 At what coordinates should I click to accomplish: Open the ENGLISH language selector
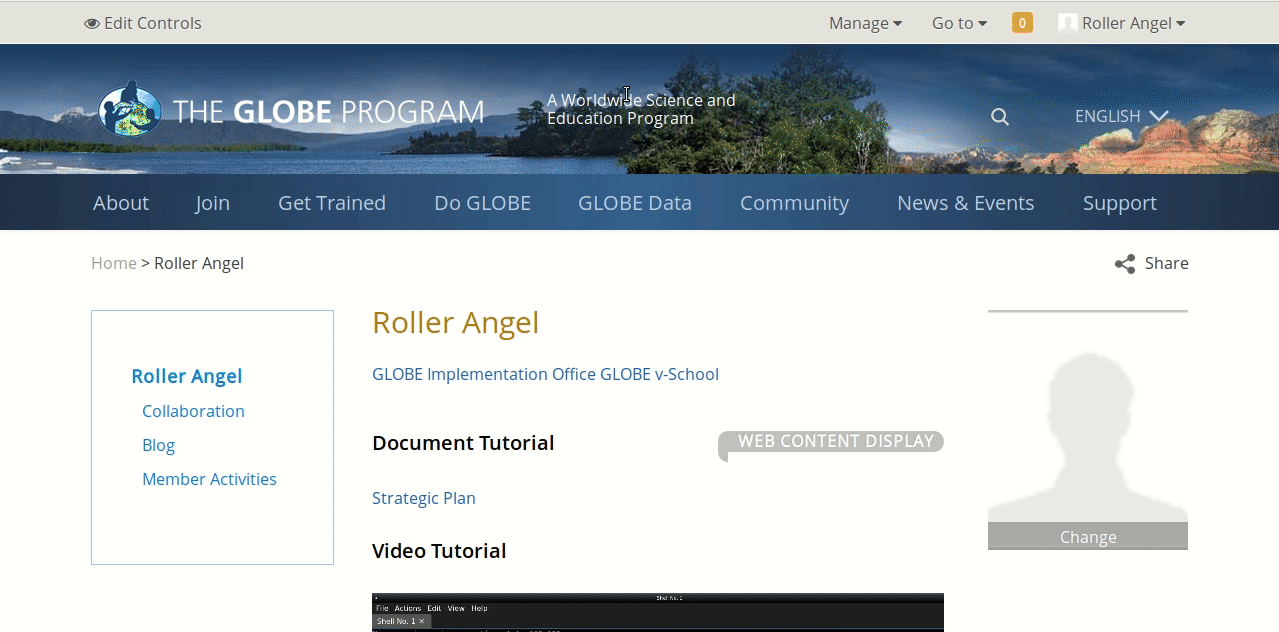[x=1121, y=116]
